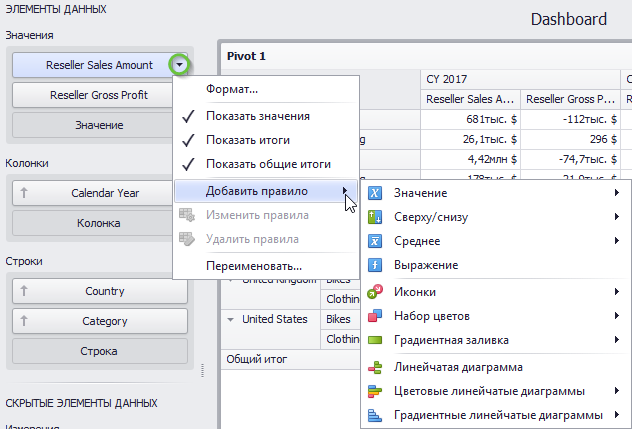632x429 pixels.
Task: Expand Иконки submenu arrow
Action: click(x=617, y=292)
